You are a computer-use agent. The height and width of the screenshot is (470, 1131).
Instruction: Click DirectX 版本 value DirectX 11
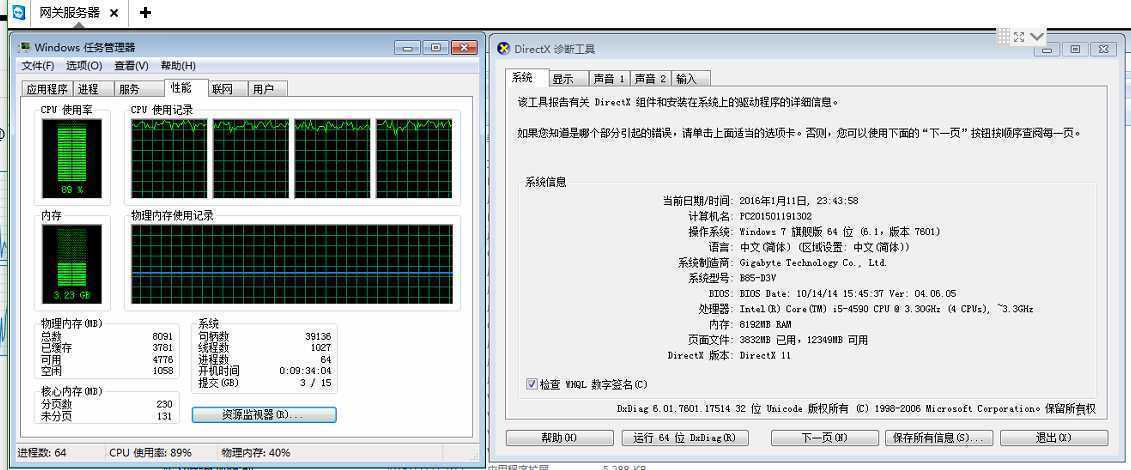pyautogui.click(x=765, y=355)
